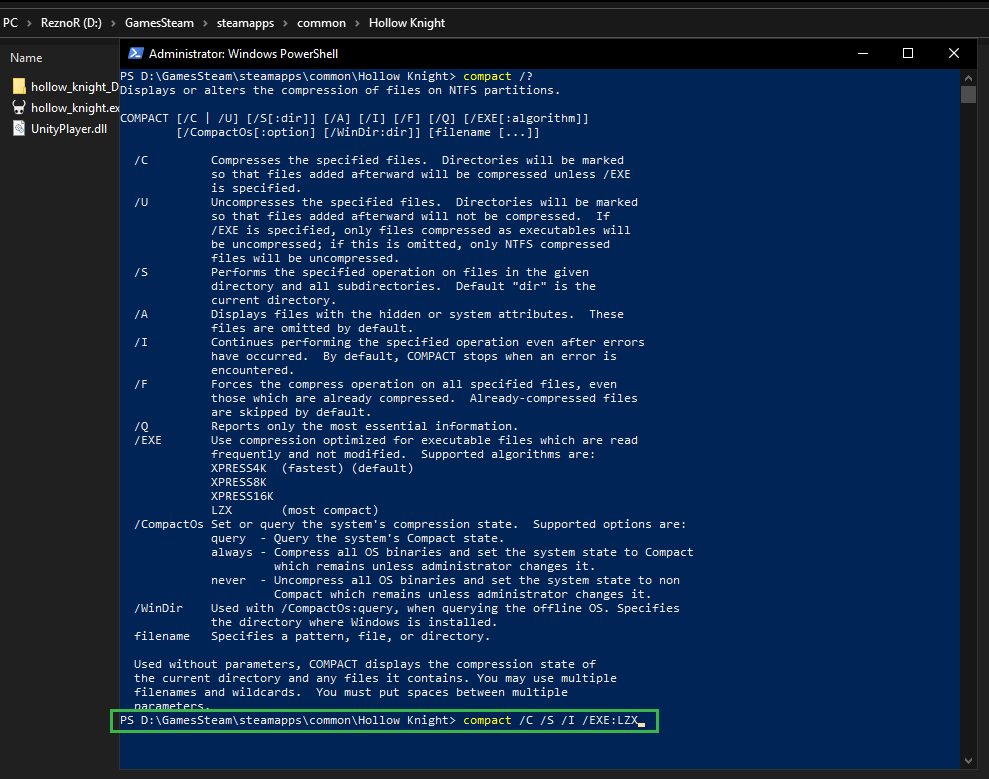Click the /WinDir option label

tap(158, 608)
